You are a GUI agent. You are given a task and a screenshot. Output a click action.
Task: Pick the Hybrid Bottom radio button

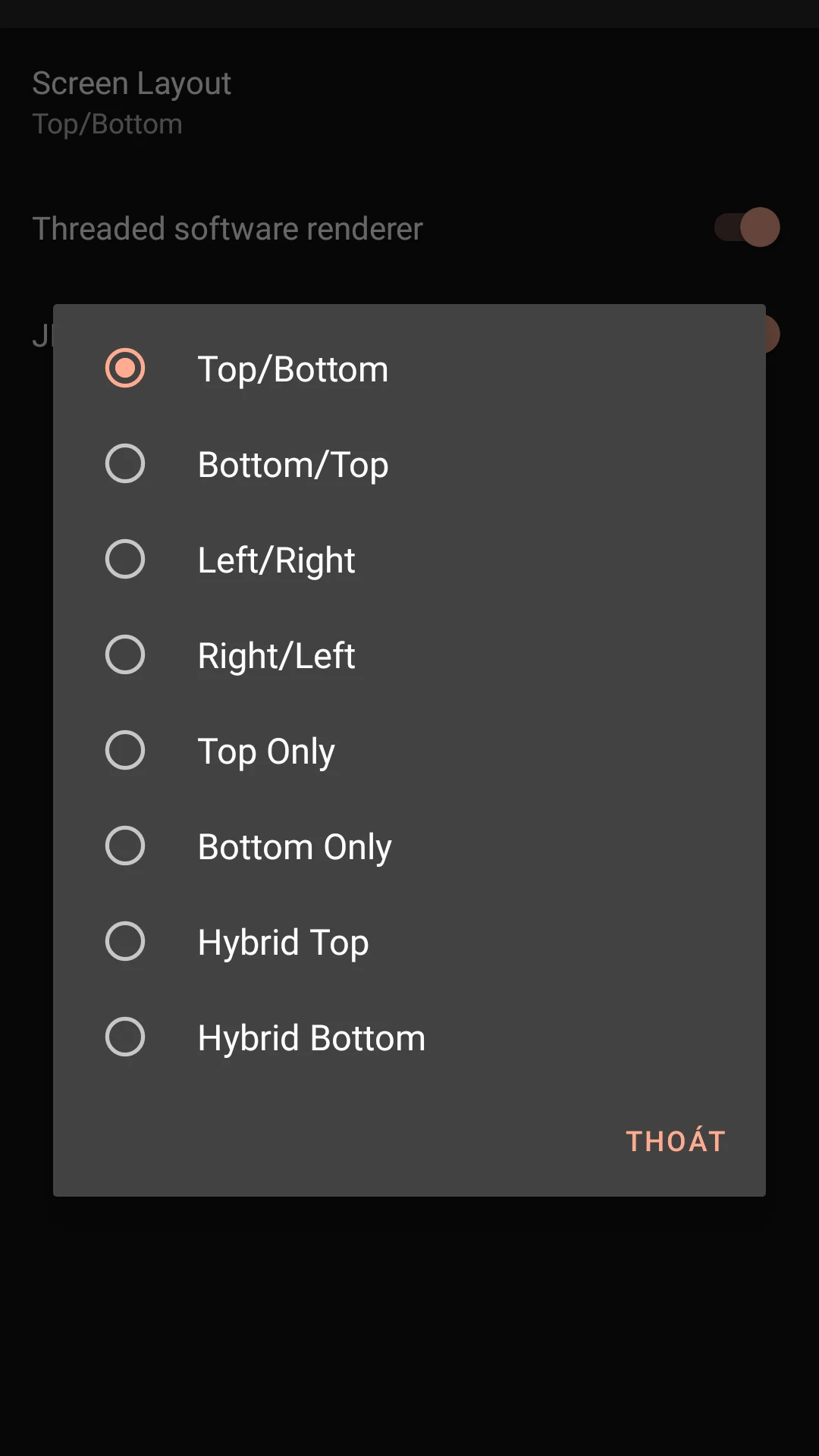point(125,1037)
